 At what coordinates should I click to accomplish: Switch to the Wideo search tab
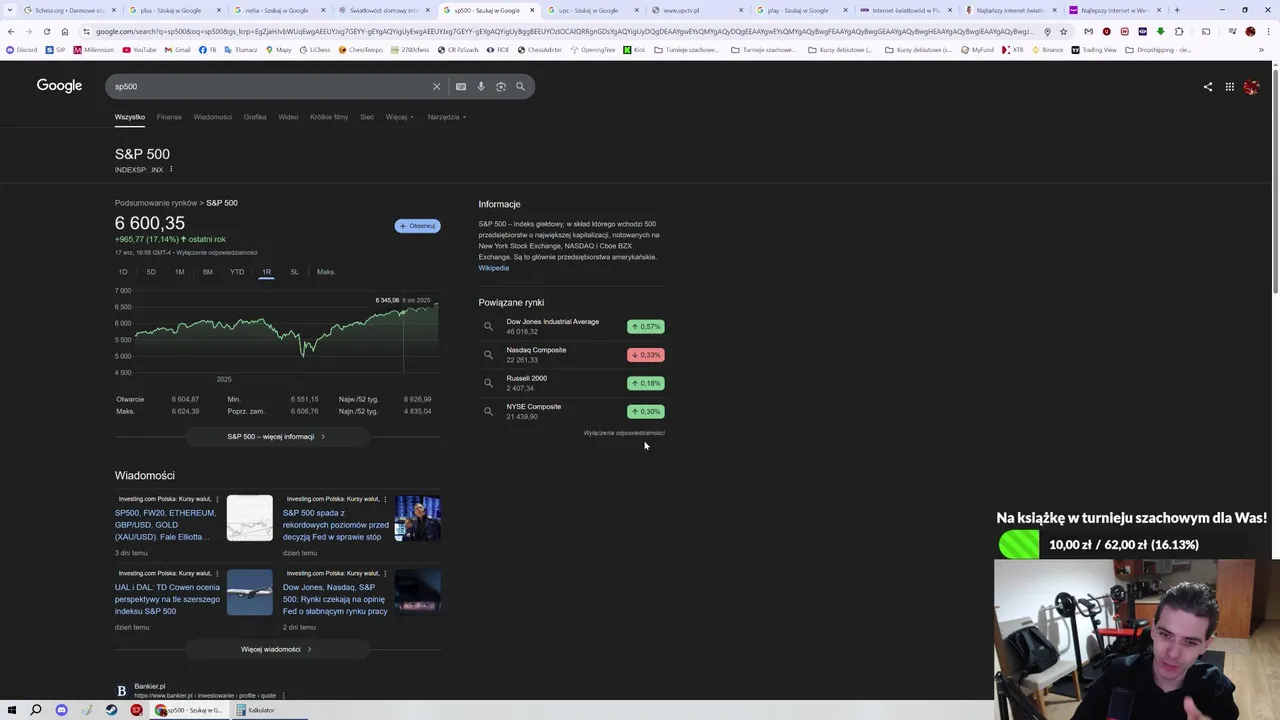click(x=288, y=117)
